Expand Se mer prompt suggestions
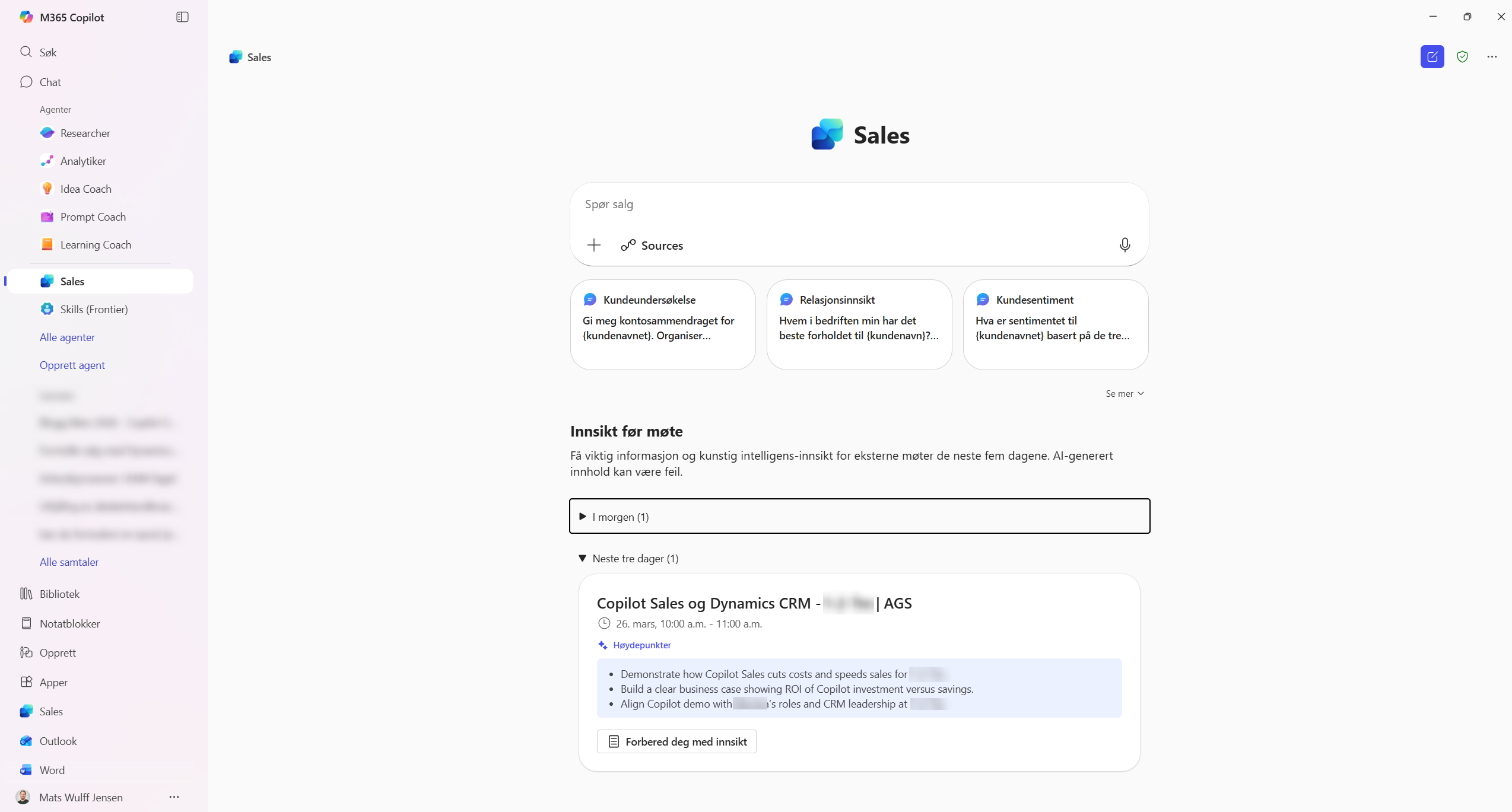Viewport: 1512px width, 812px height. pos(1125,394)
